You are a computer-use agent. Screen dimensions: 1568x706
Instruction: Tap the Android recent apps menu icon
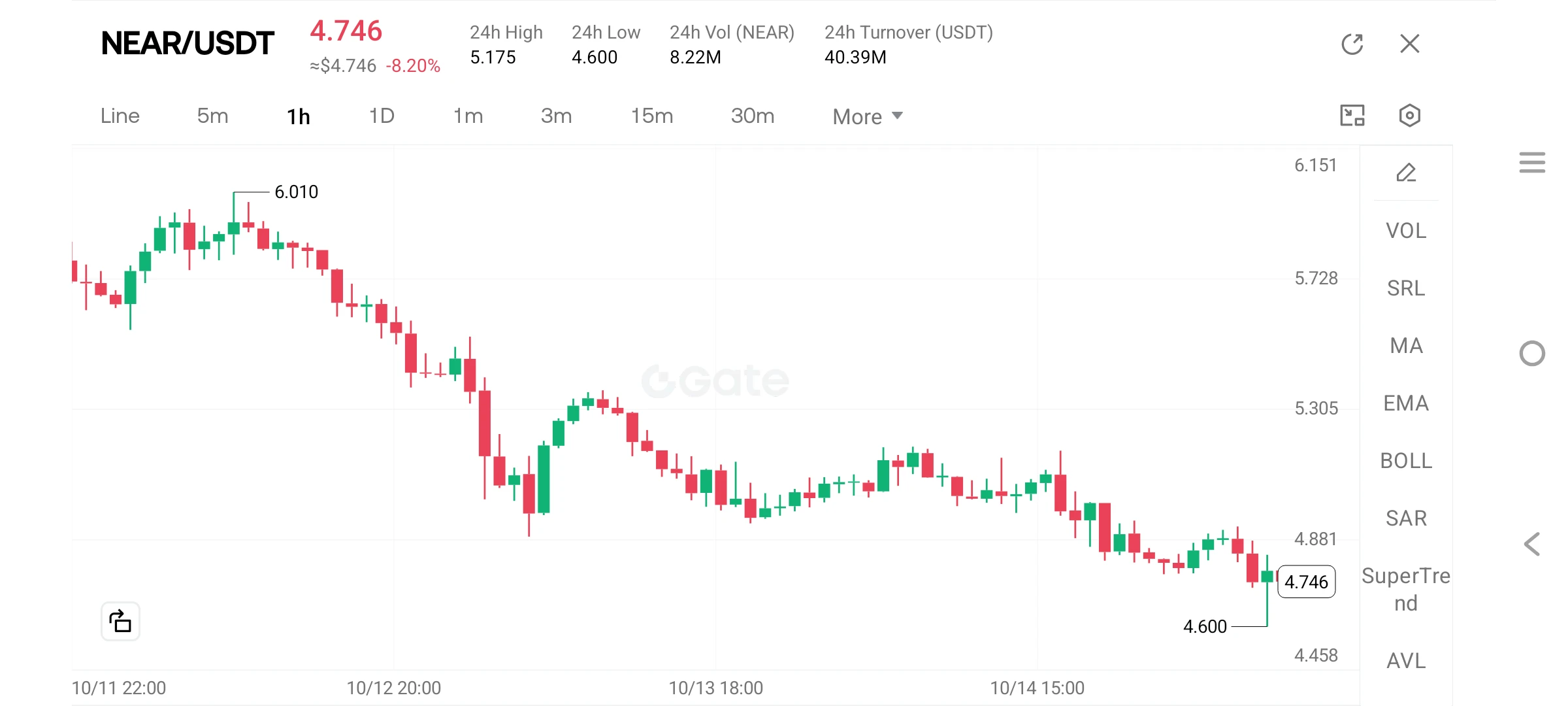click(x=1532, y=162)
